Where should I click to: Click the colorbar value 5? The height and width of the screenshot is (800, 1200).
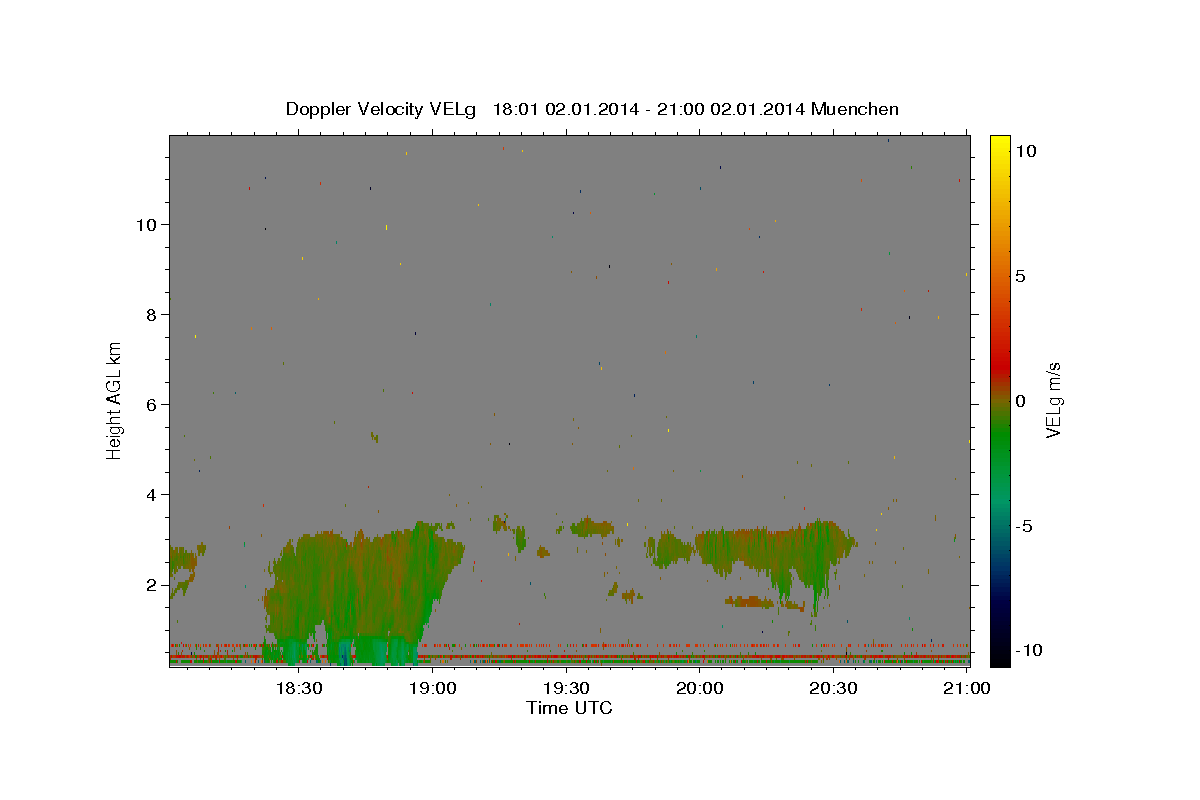(1021, 276)
